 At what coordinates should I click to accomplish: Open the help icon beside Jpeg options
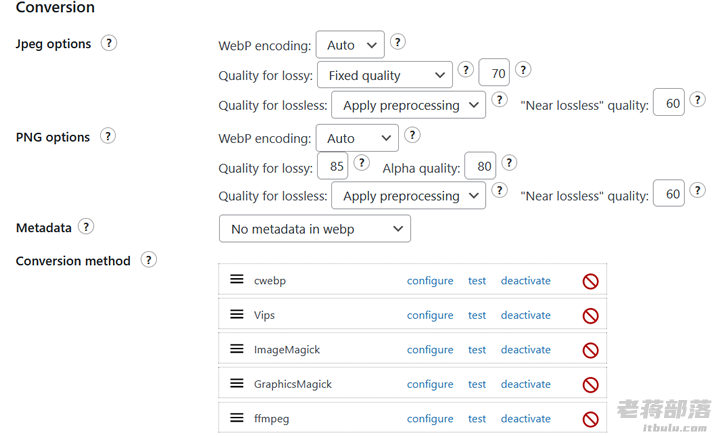point(109,43)
